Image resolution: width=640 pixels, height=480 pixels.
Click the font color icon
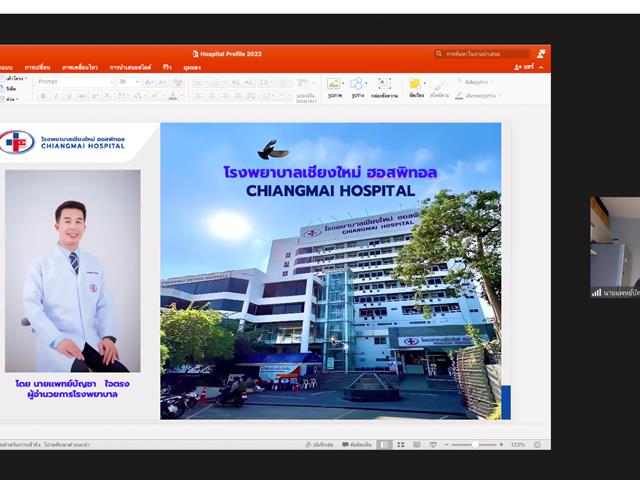click(173, 96)
